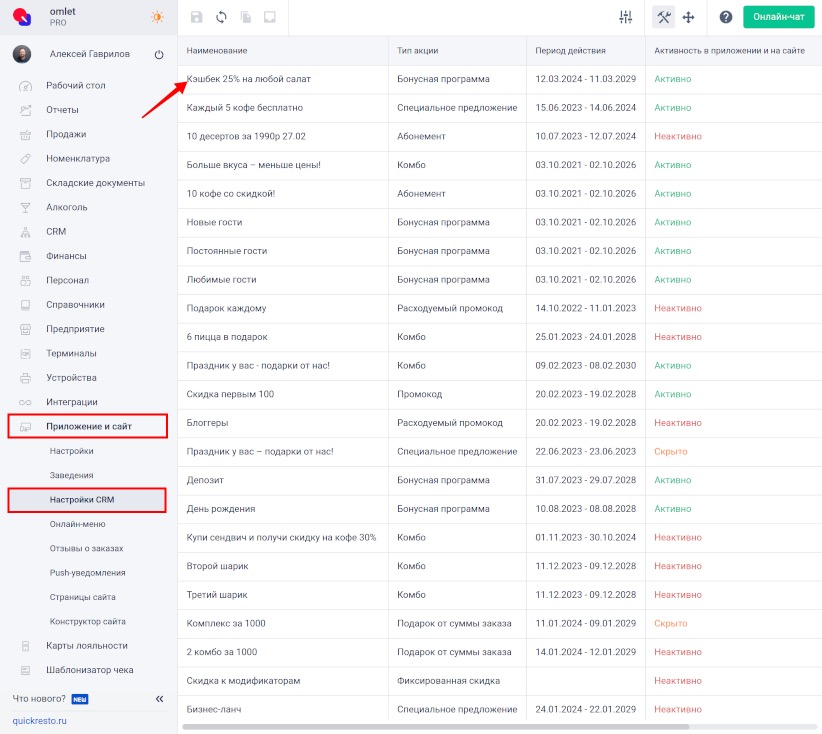The image size is (822, 734).
Task: Open Конструктор сайта submenu item
Action: tap(88, 621)
